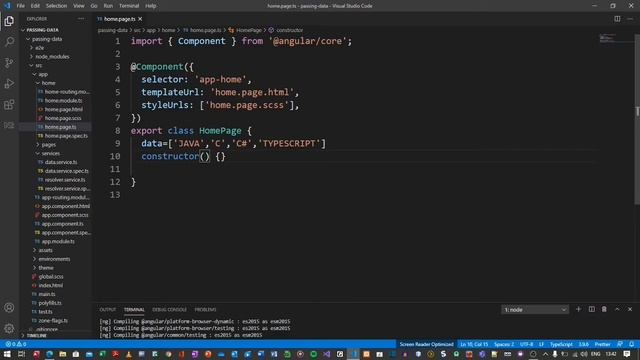Open the Selection menu
The height and width of the screenshot is (360, 640).
(x=56, y=6)
